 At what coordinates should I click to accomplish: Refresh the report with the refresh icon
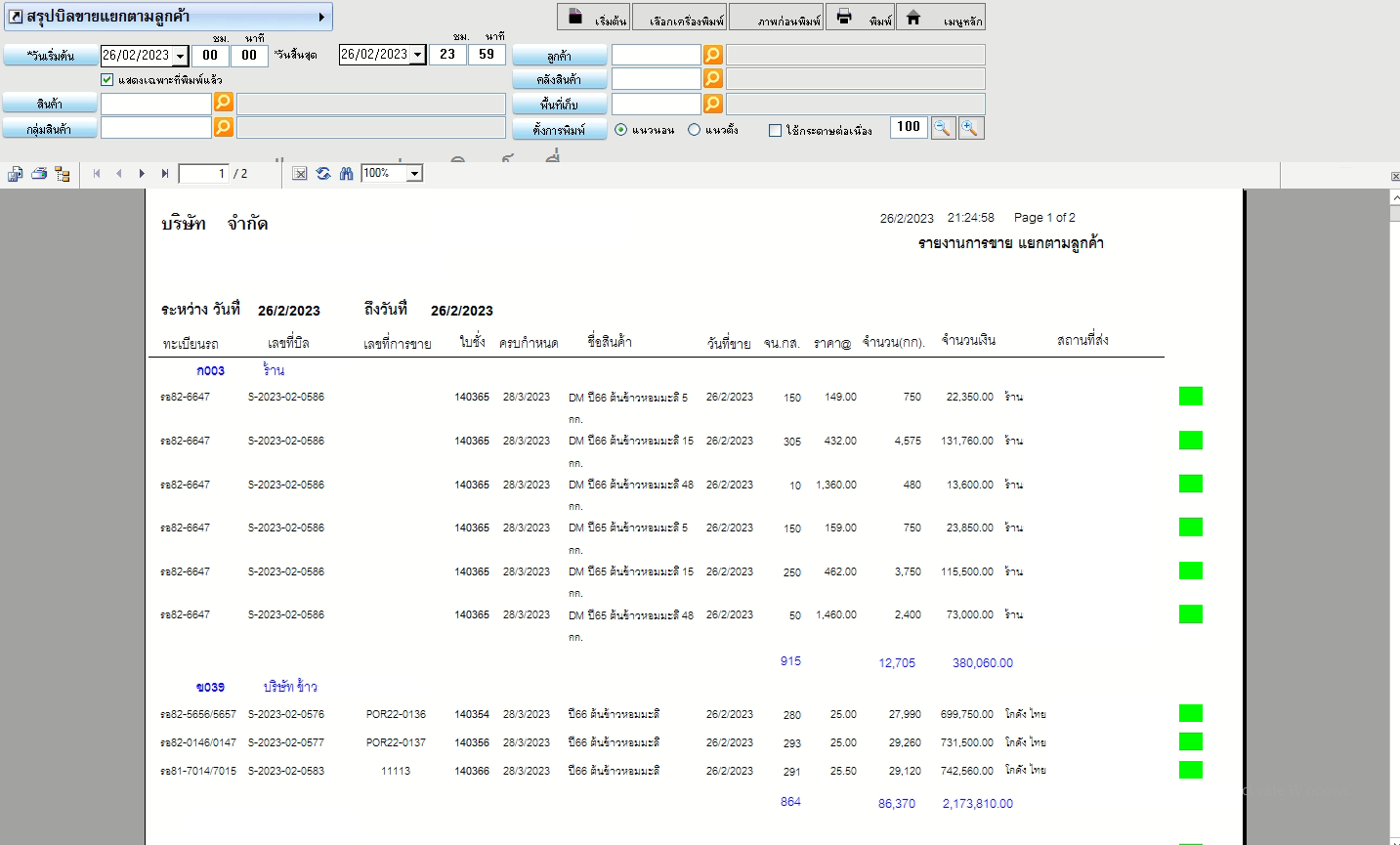tap(323, 174)
